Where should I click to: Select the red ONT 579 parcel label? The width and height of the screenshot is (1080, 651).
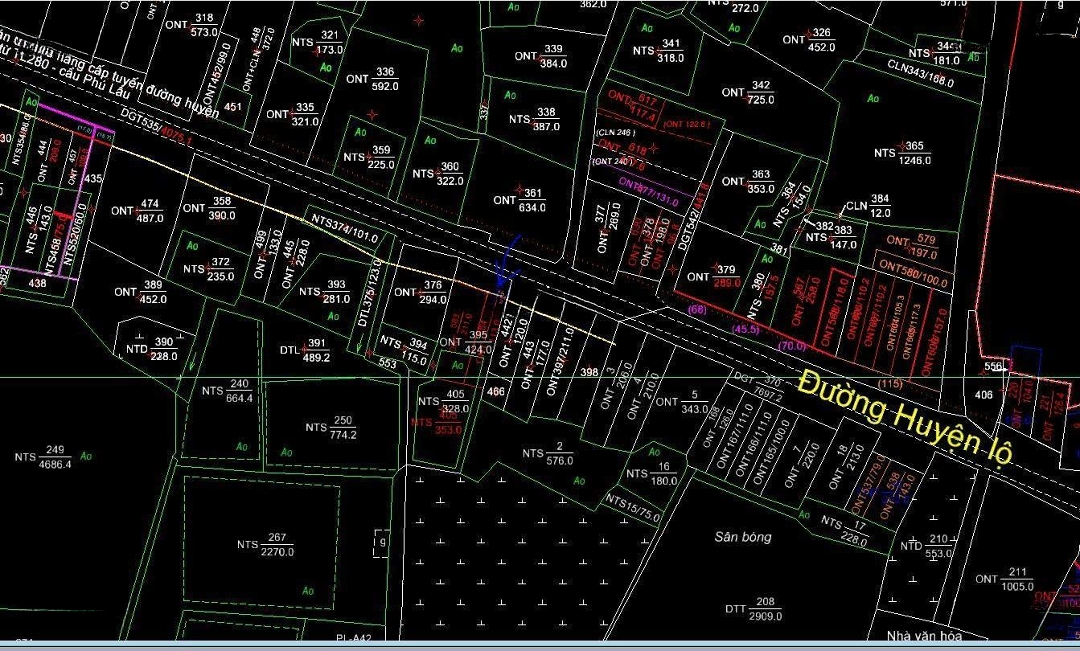click(x=911, y=246)
